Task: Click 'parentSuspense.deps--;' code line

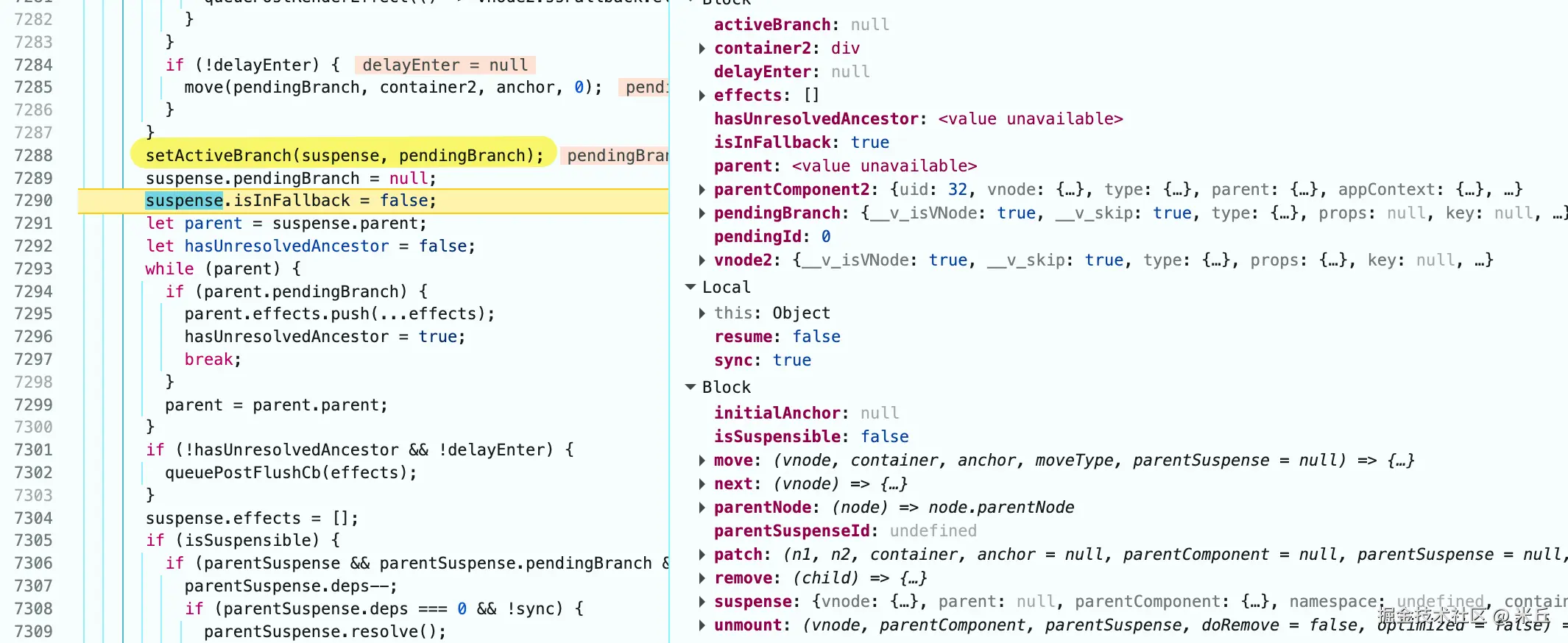Action: pyautogui.click(x=291, y=586)
